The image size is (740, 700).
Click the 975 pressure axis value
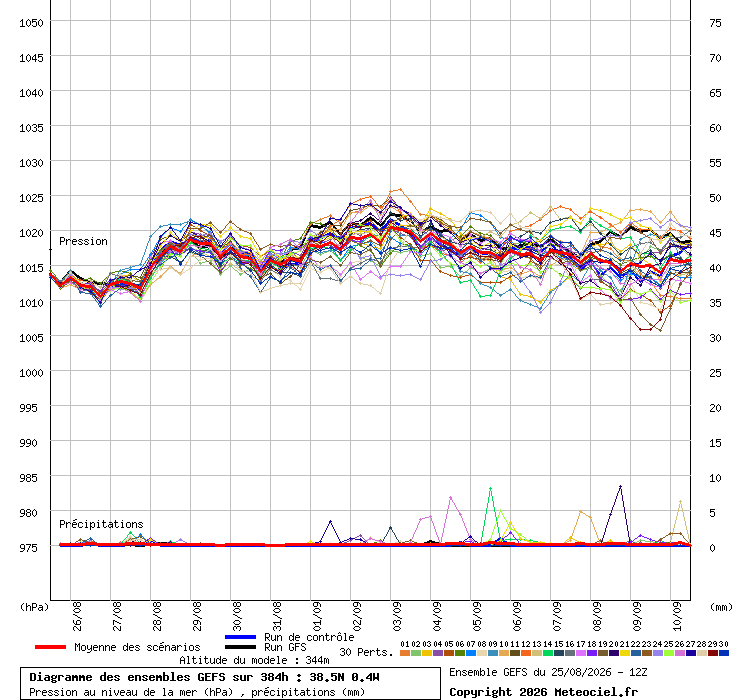coord(28,548)
